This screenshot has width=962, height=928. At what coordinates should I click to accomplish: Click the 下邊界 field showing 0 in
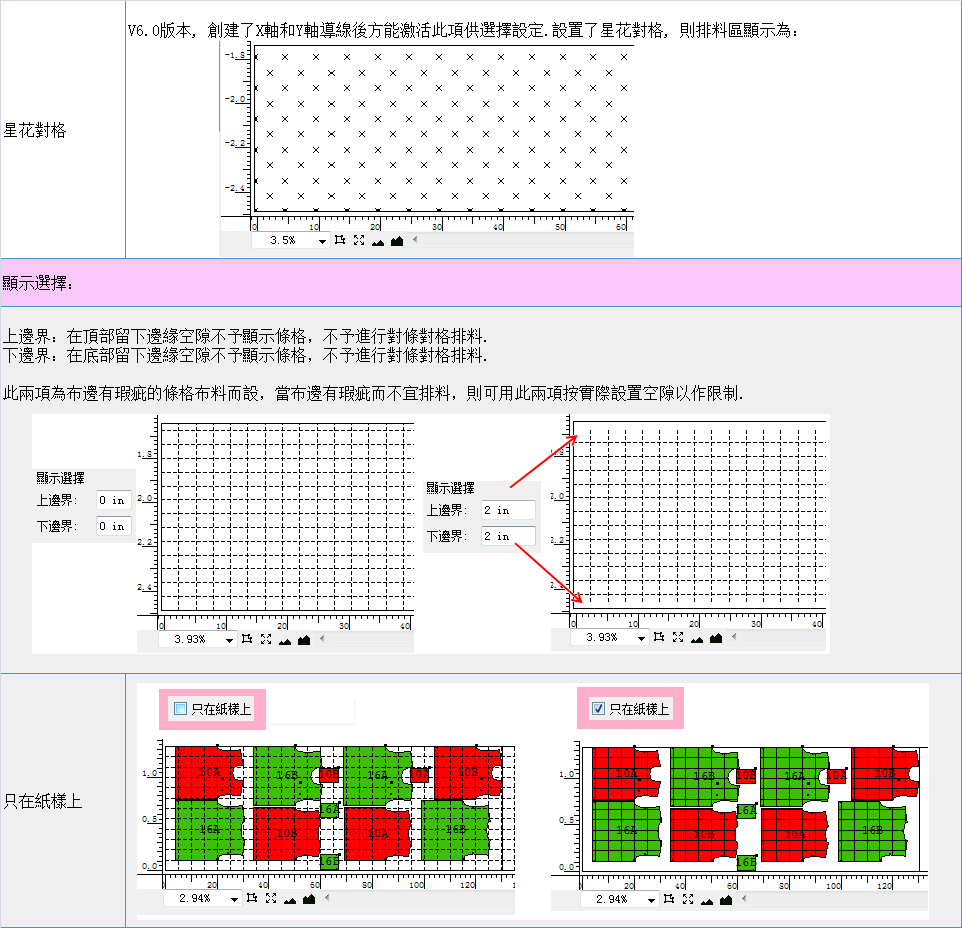click(x=113, y=526)
